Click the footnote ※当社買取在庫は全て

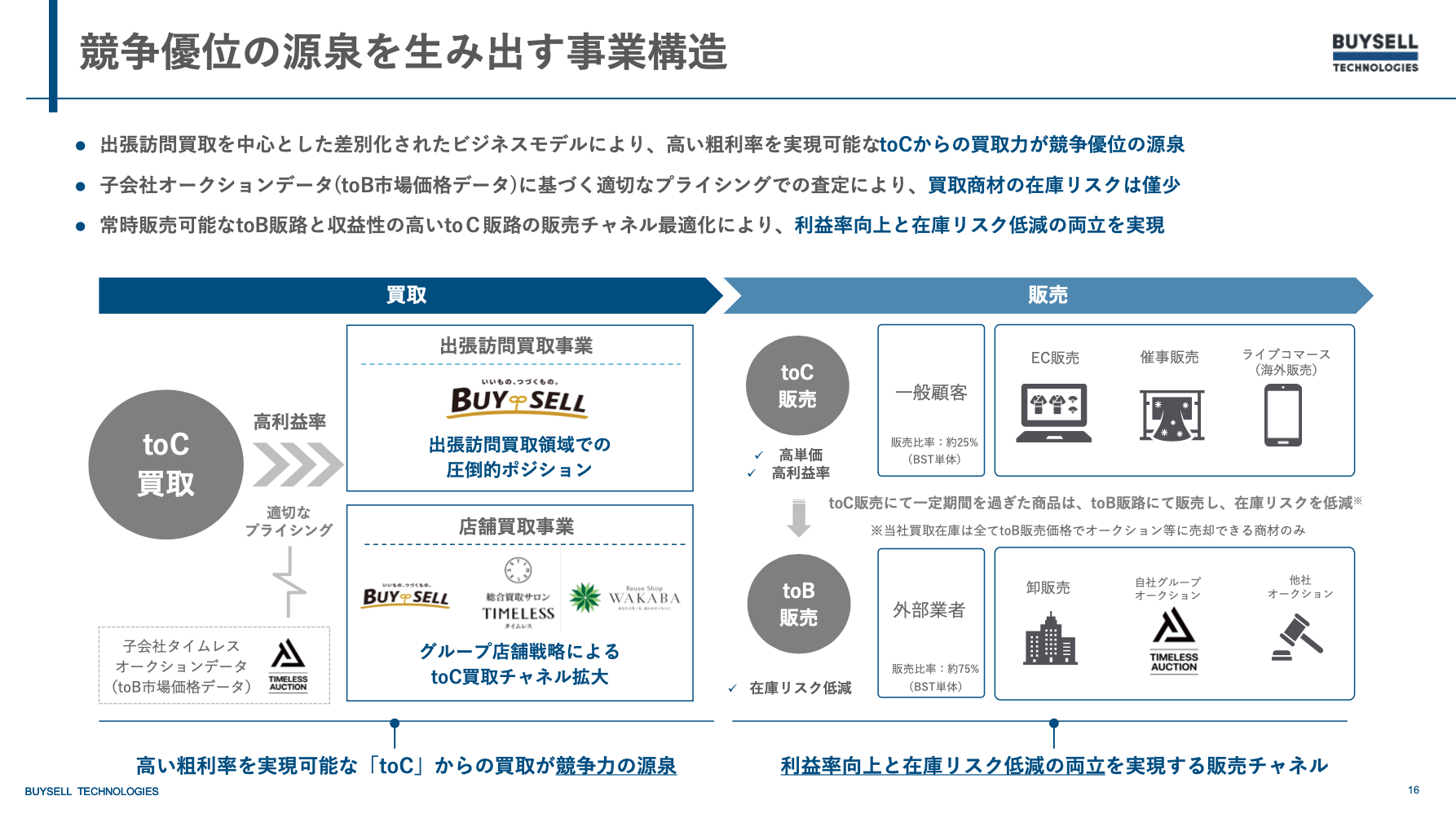[1088, 530]
